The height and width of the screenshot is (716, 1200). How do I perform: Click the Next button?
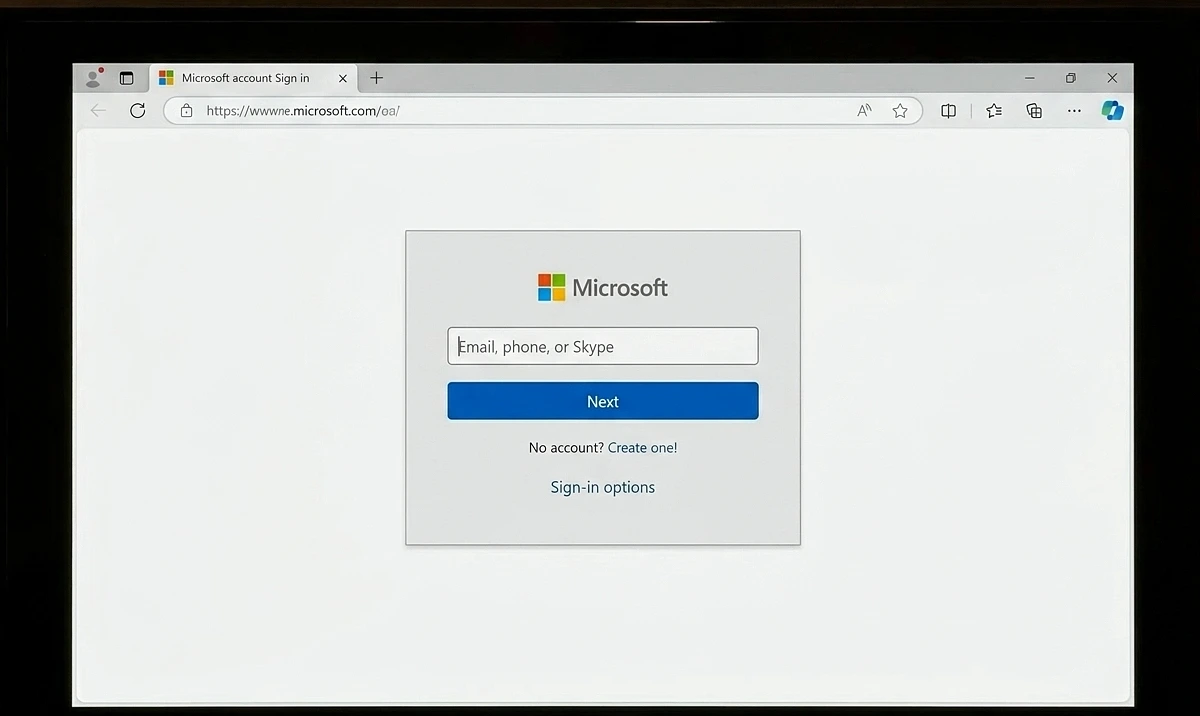tap(603, 401)
